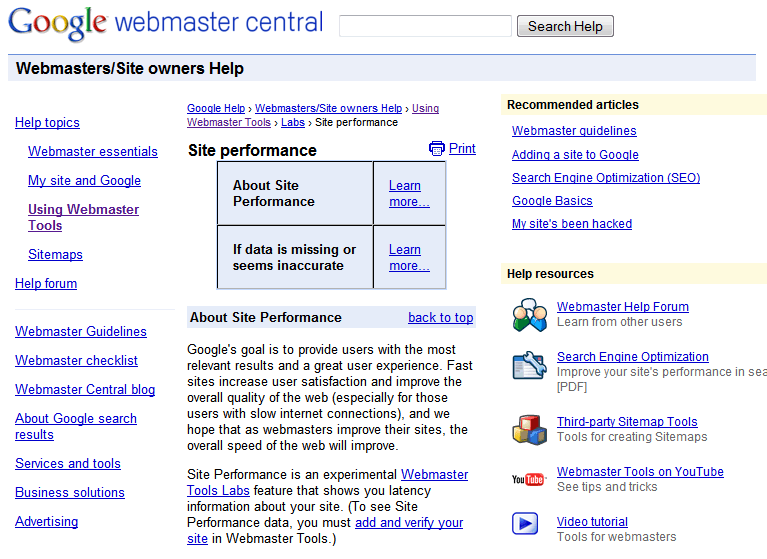Click the Search Help button
This screenshot has width=767, height=559.
[565, 26]
